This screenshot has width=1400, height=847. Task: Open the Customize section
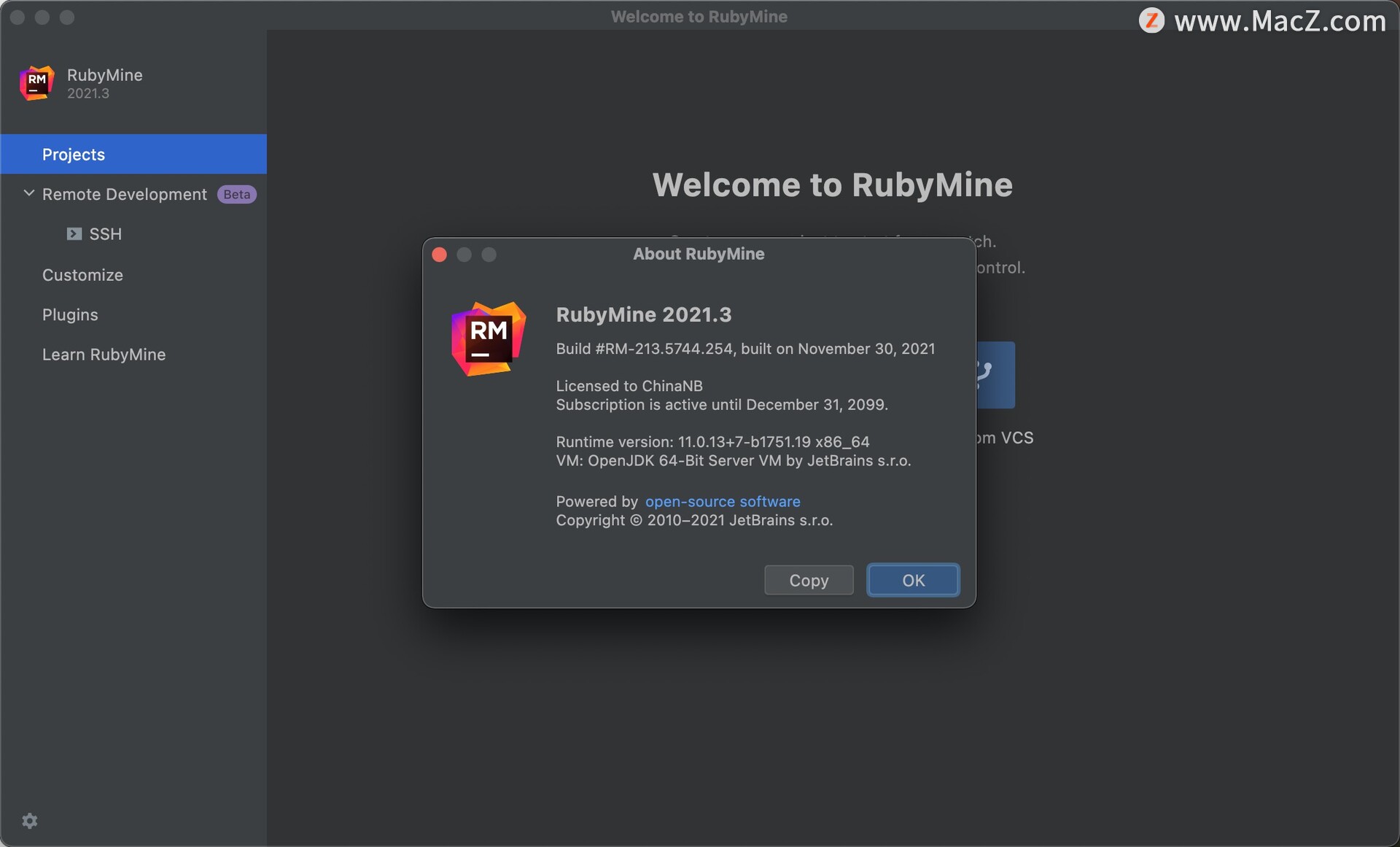(82, 275)
